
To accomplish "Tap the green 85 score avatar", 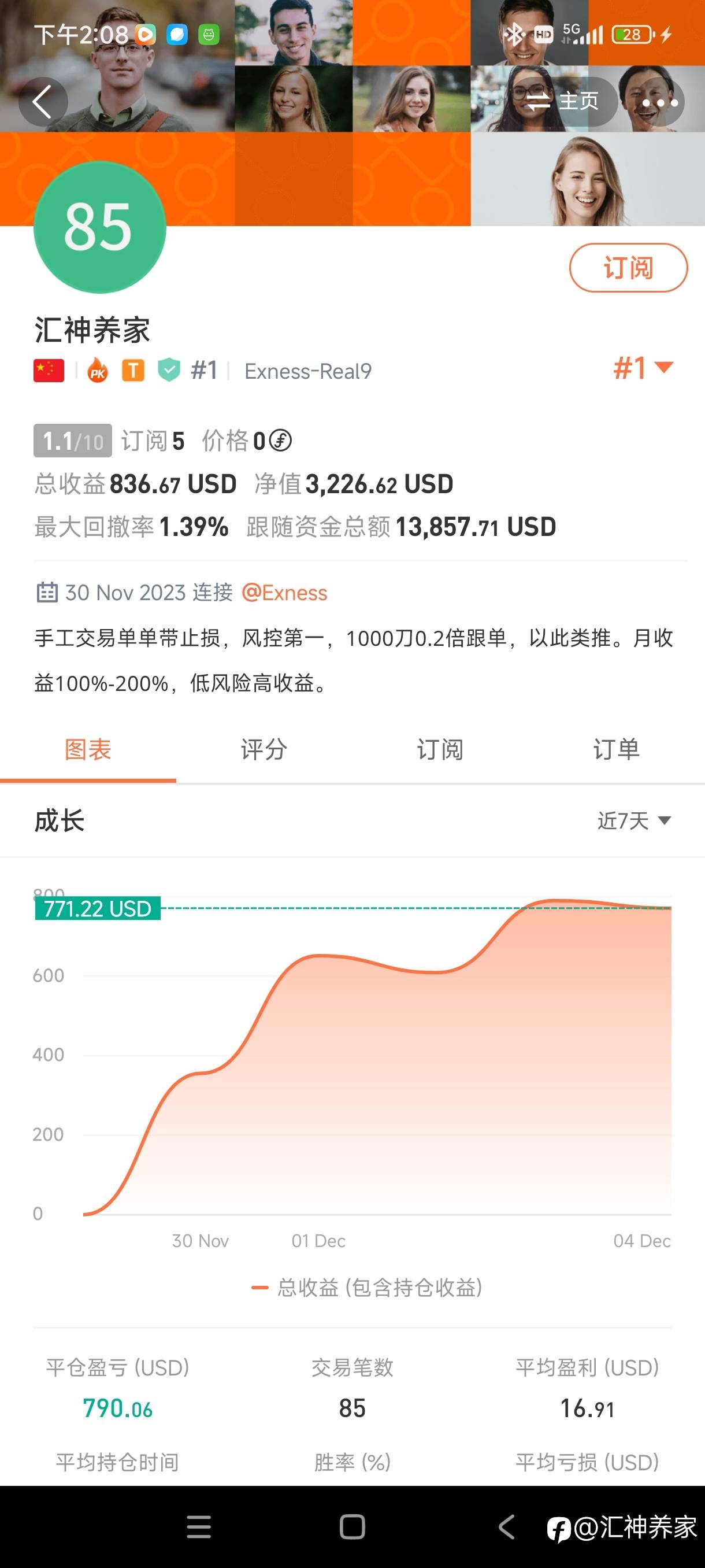I will (99, 228).
